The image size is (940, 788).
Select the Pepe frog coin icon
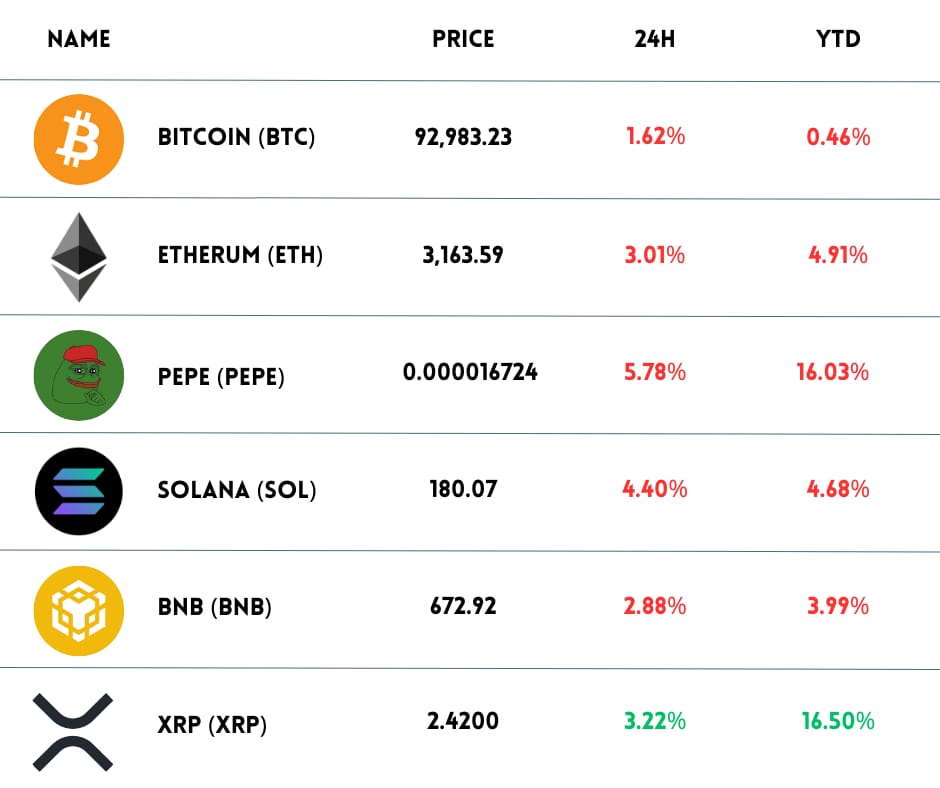pyautogui.click(x=79, y=374)
